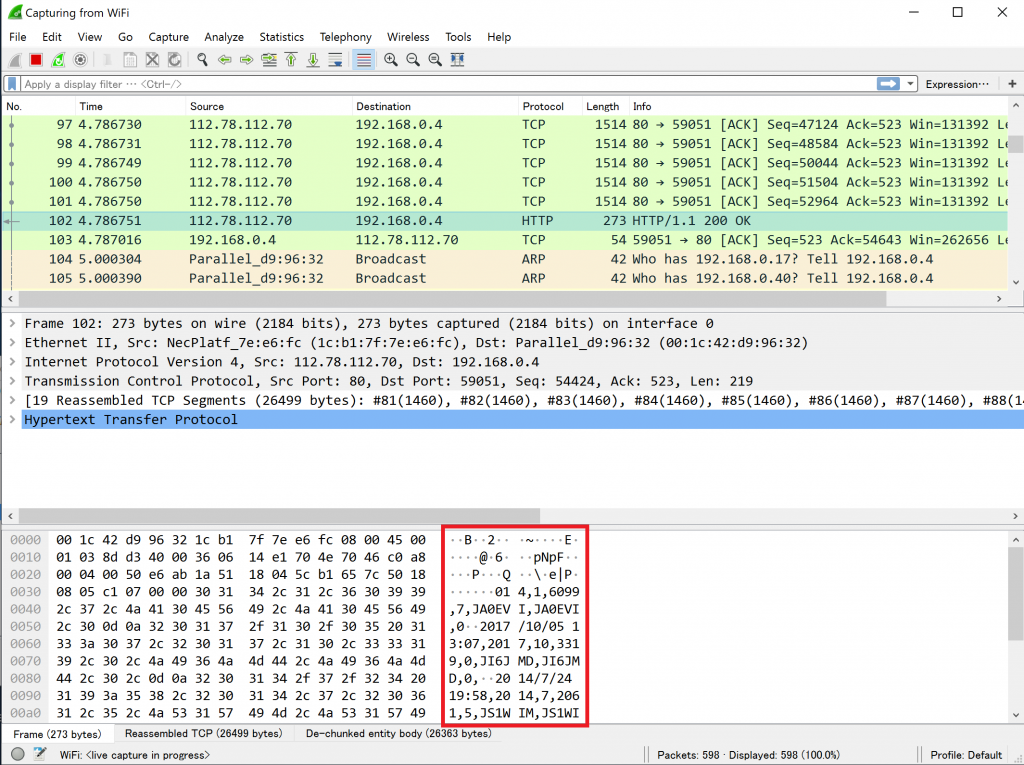Screen dimensions: 1024x765
Task: Click the display filter input field
Action: 447,84
